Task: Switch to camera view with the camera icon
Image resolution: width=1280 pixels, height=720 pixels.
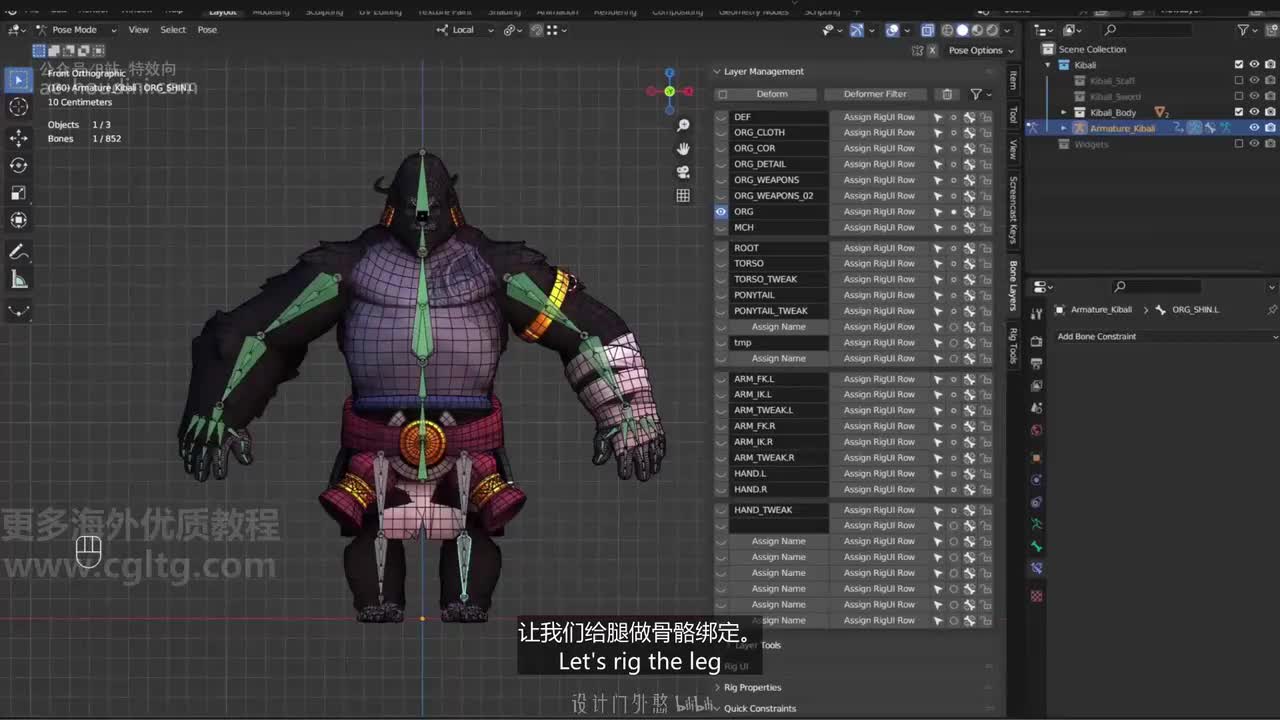Action: (683, 172)
